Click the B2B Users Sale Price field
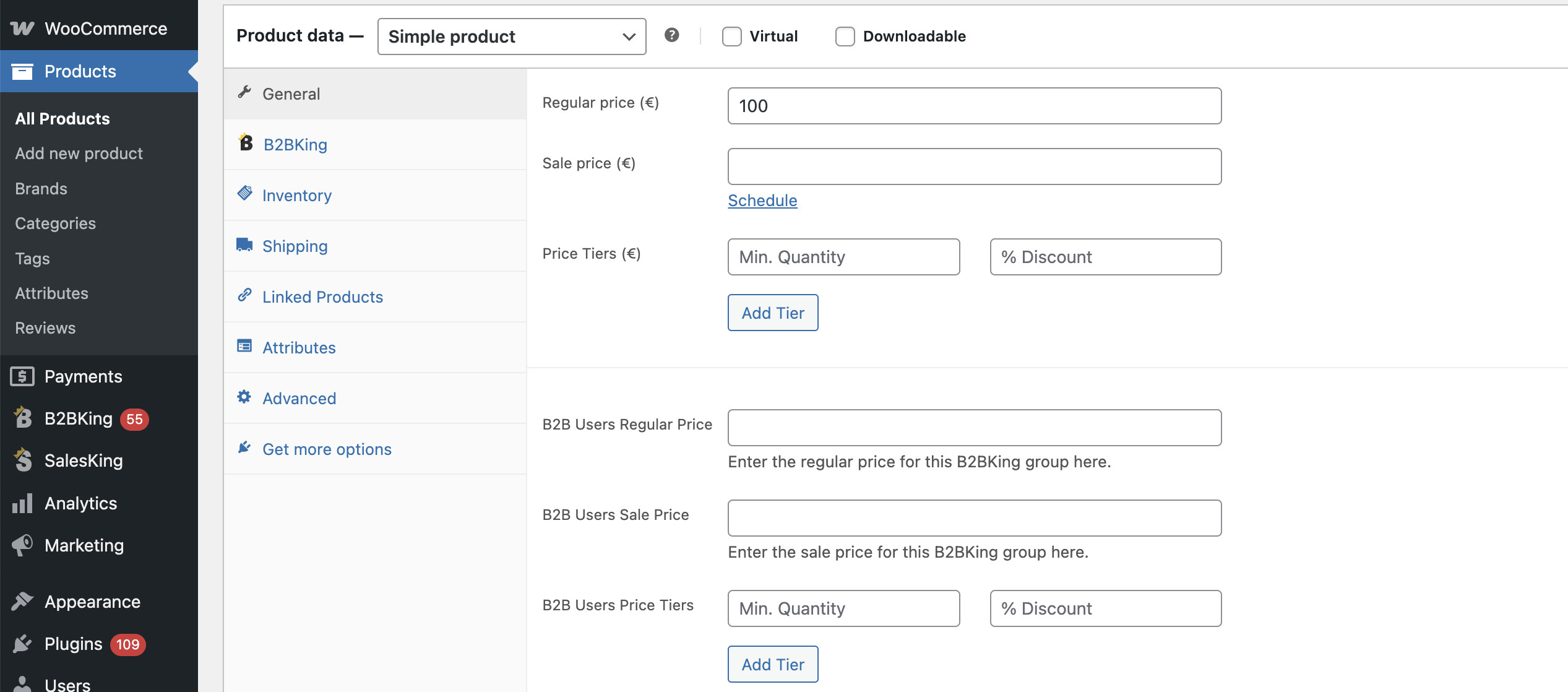The width and height of the screenshot is (1568, 692). (975, 518)
